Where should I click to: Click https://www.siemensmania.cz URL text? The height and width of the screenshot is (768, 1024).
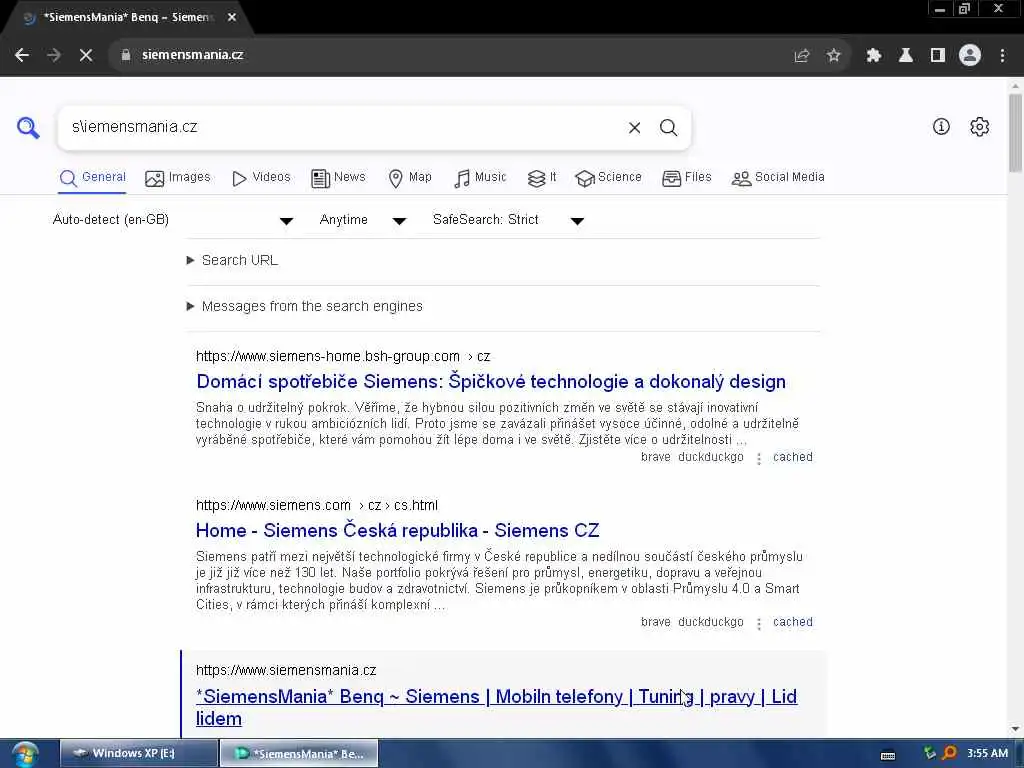click(x=286, y=671)
